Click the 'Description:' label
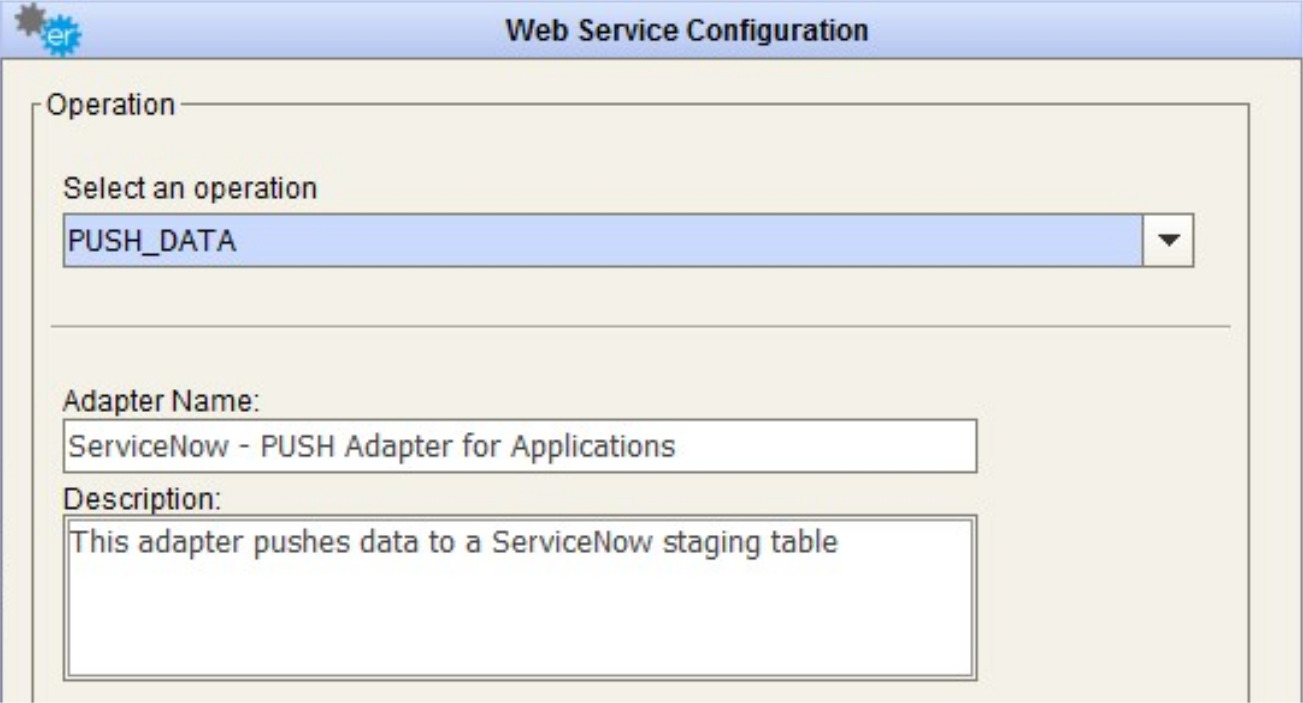This screenshot has width=1303, height=703. pos(141,498)
